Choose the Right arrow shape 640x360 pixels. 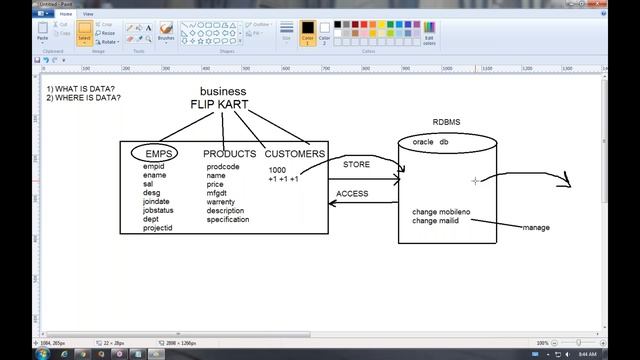[x=216, y=33]
